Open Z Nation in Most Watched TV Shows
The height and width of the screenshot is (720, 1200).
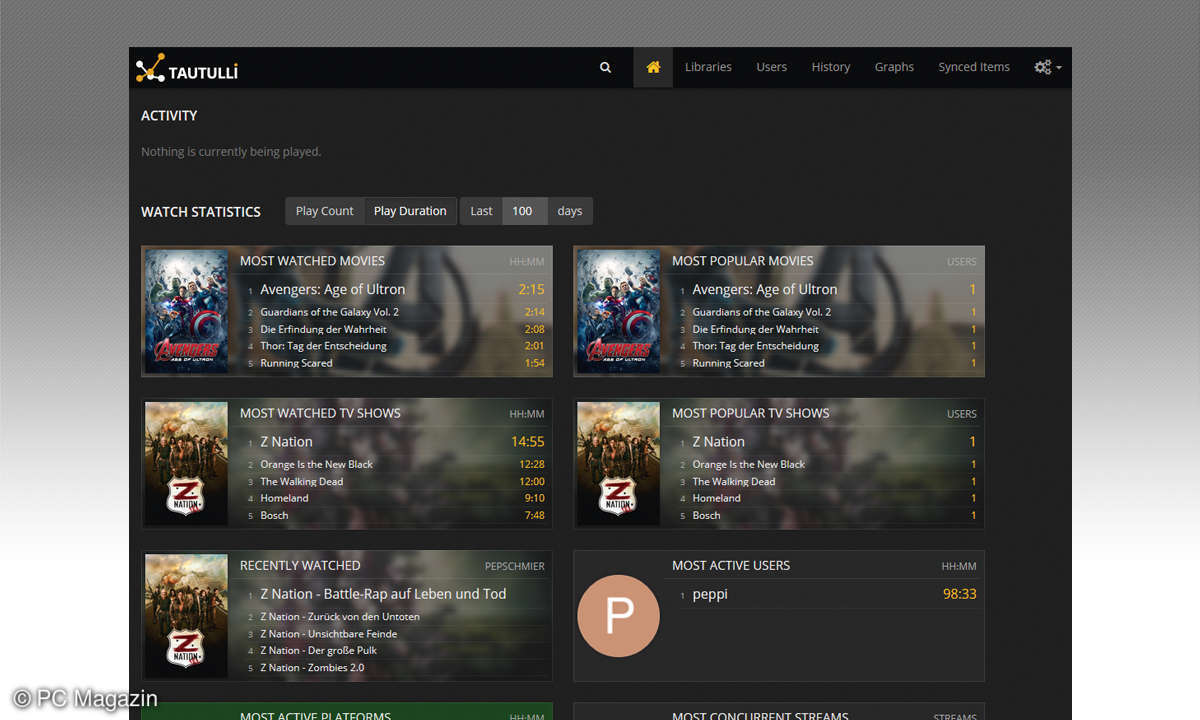[x=286, y=441]
